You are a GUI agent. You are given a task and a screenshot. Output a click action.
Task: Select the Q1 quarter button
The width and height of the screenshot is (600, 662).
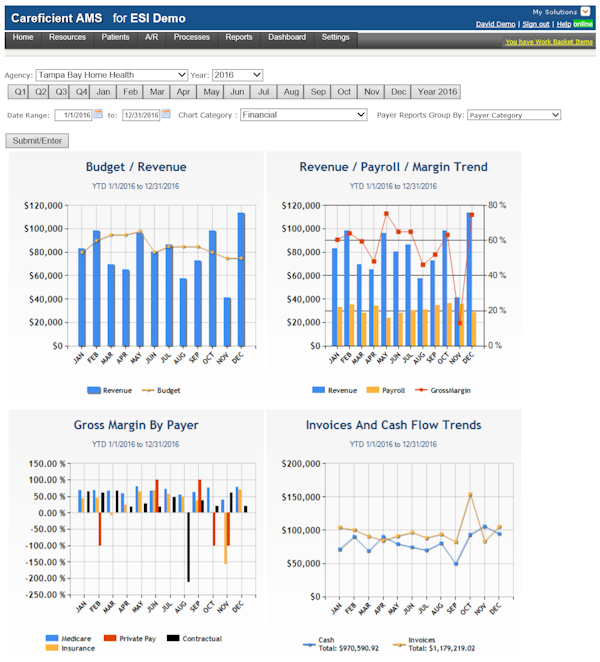18,92
